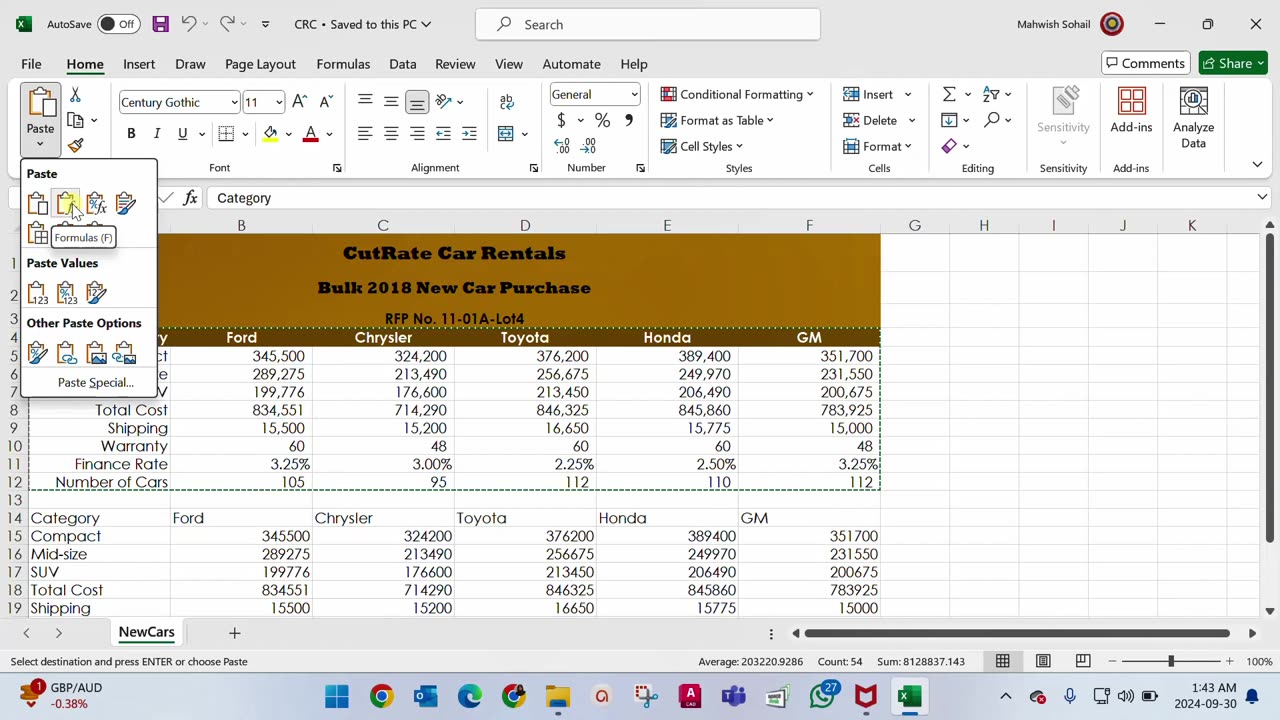The width and height of the screenshot is (1280, 720).
Task: Choose Values & Number Formatting paste icon
Action: point(67,293)
